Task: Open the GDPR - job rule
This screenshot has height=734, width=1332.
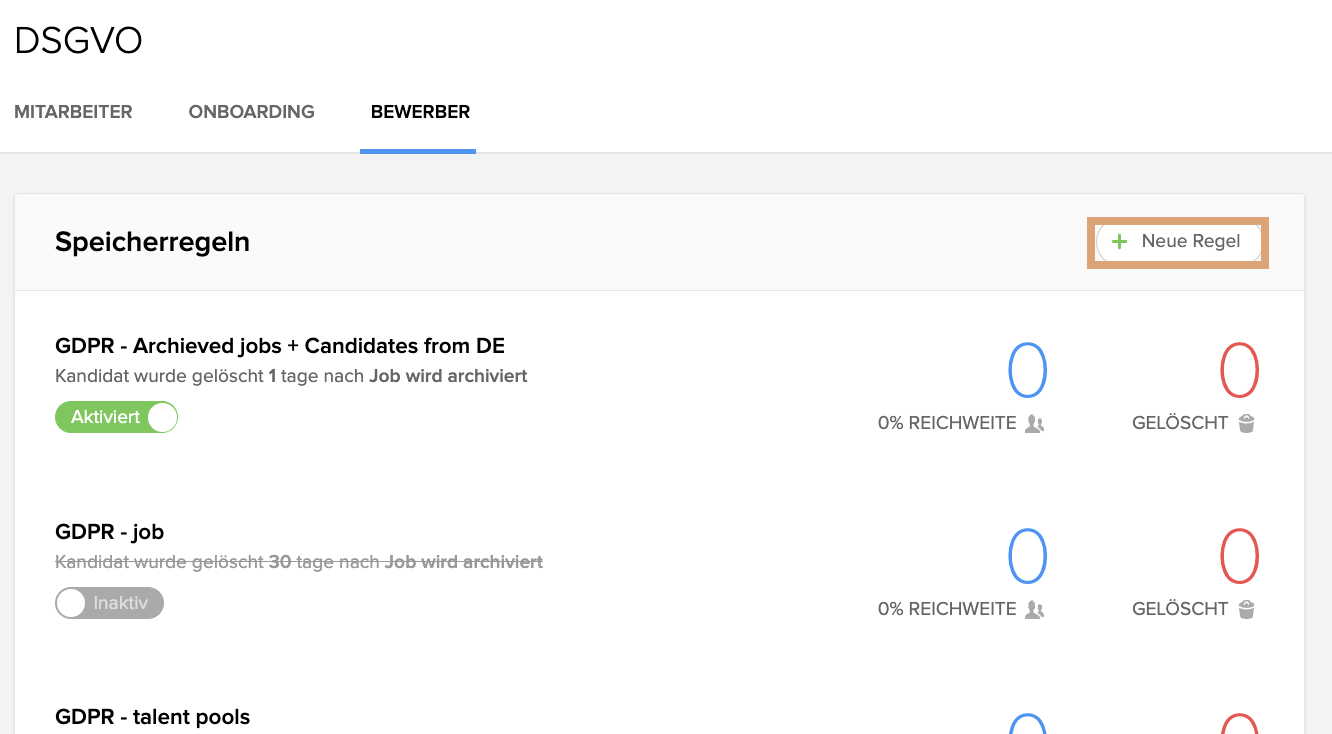Action: pos(110,532)
